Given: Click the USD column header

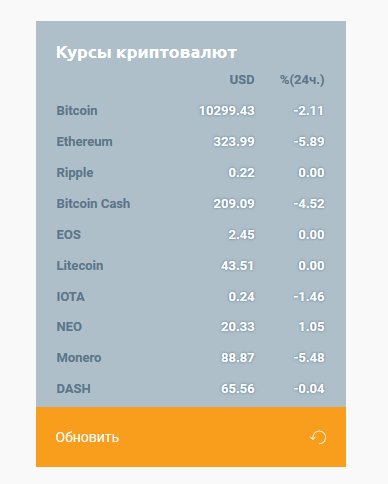Looking at the screenshot, I should coord(242,80).
